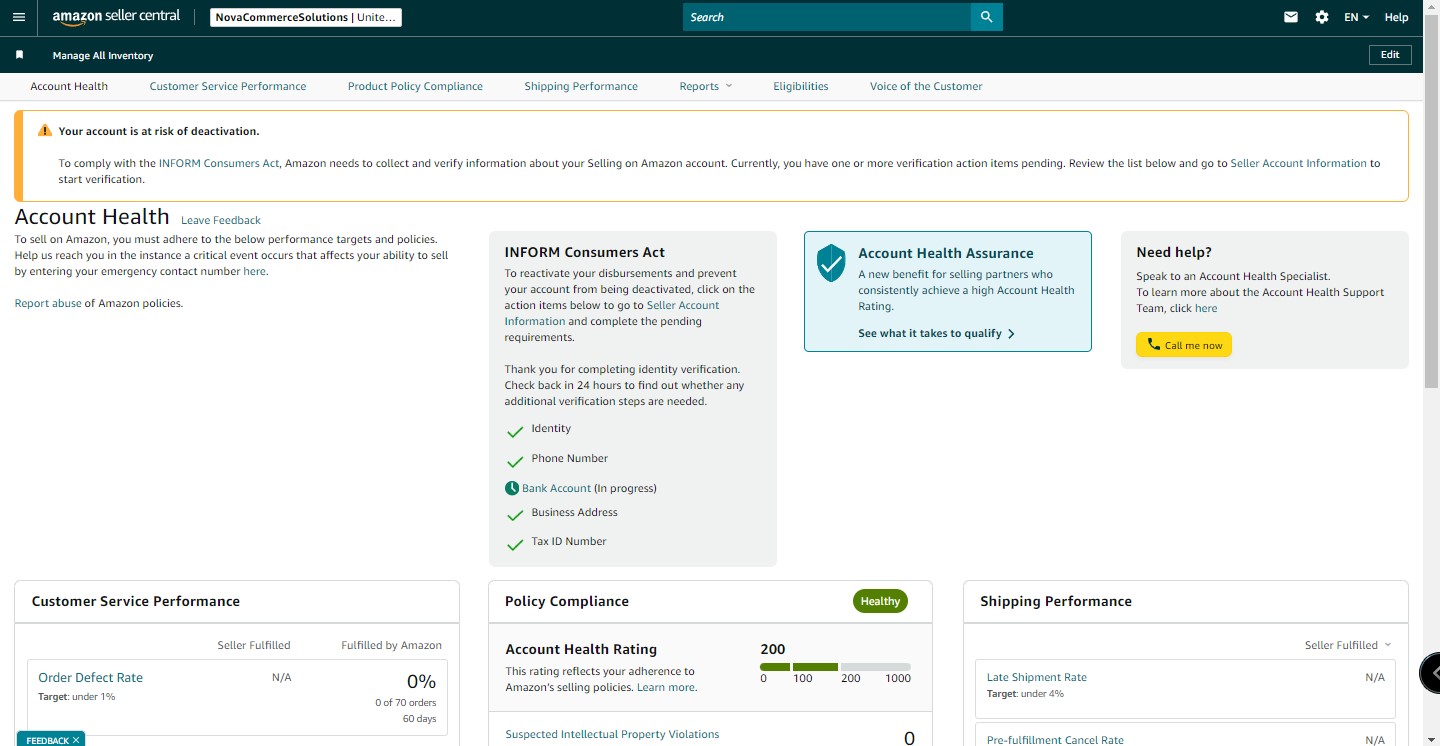Open the NovaCommerceSolutions account switcher

point(306,17)
